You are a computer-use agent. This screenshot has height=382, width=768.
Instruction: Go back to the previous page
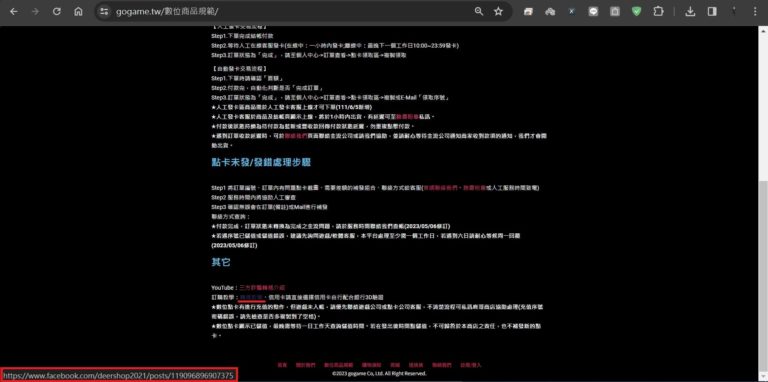click(13, 12)
